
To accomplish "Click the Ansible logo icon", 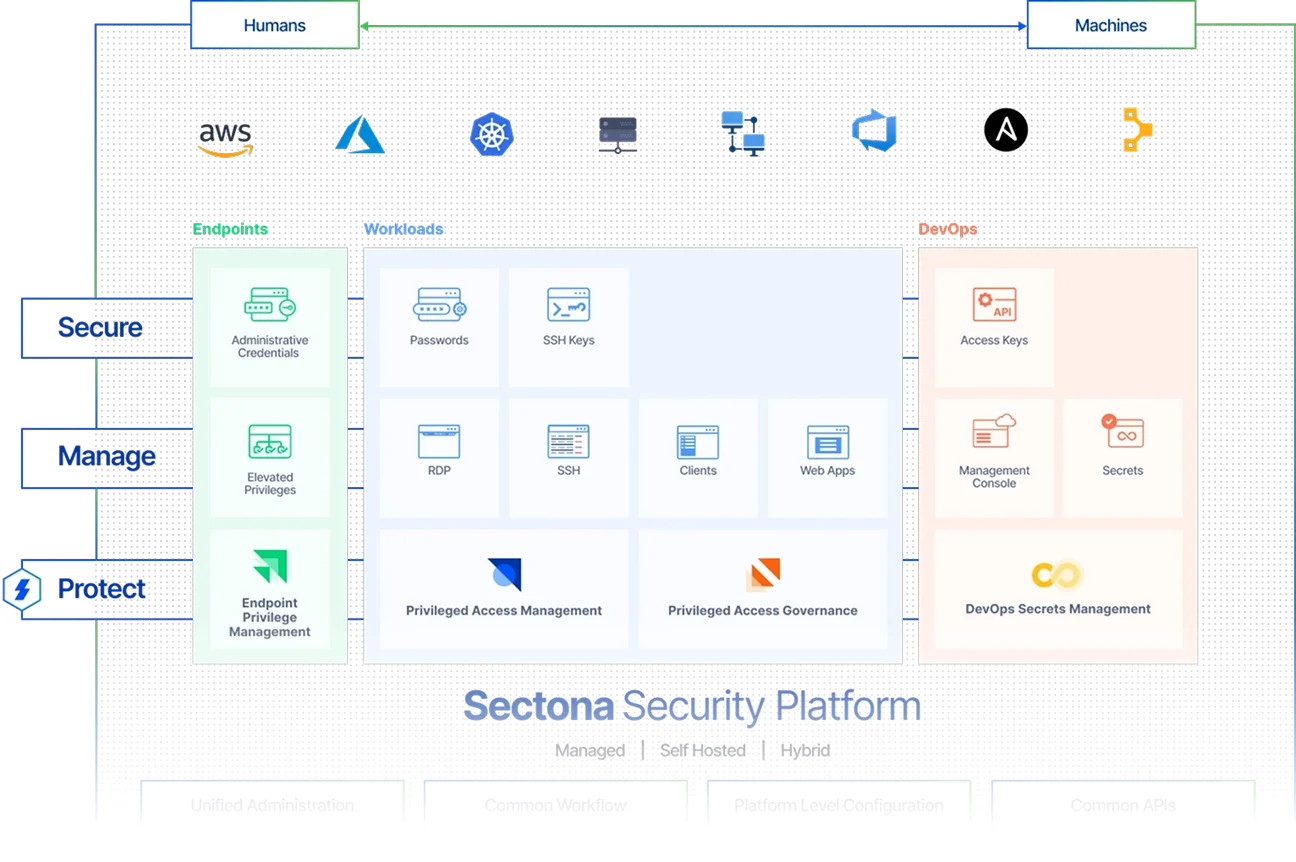I will [x=1006, y=130].
